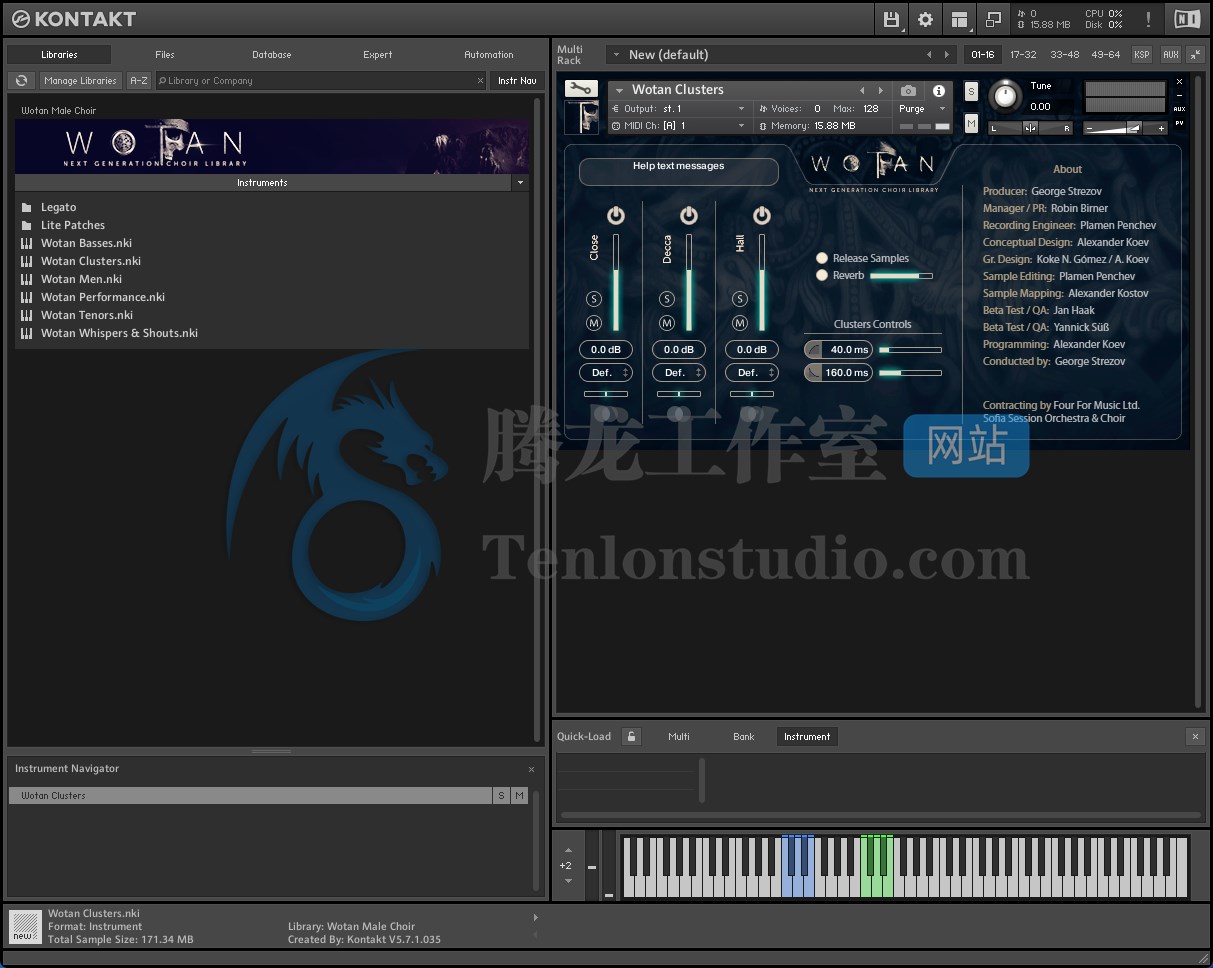
Task: Click pan center icon under Tune knob
Action: click(x=1030, y=127)
